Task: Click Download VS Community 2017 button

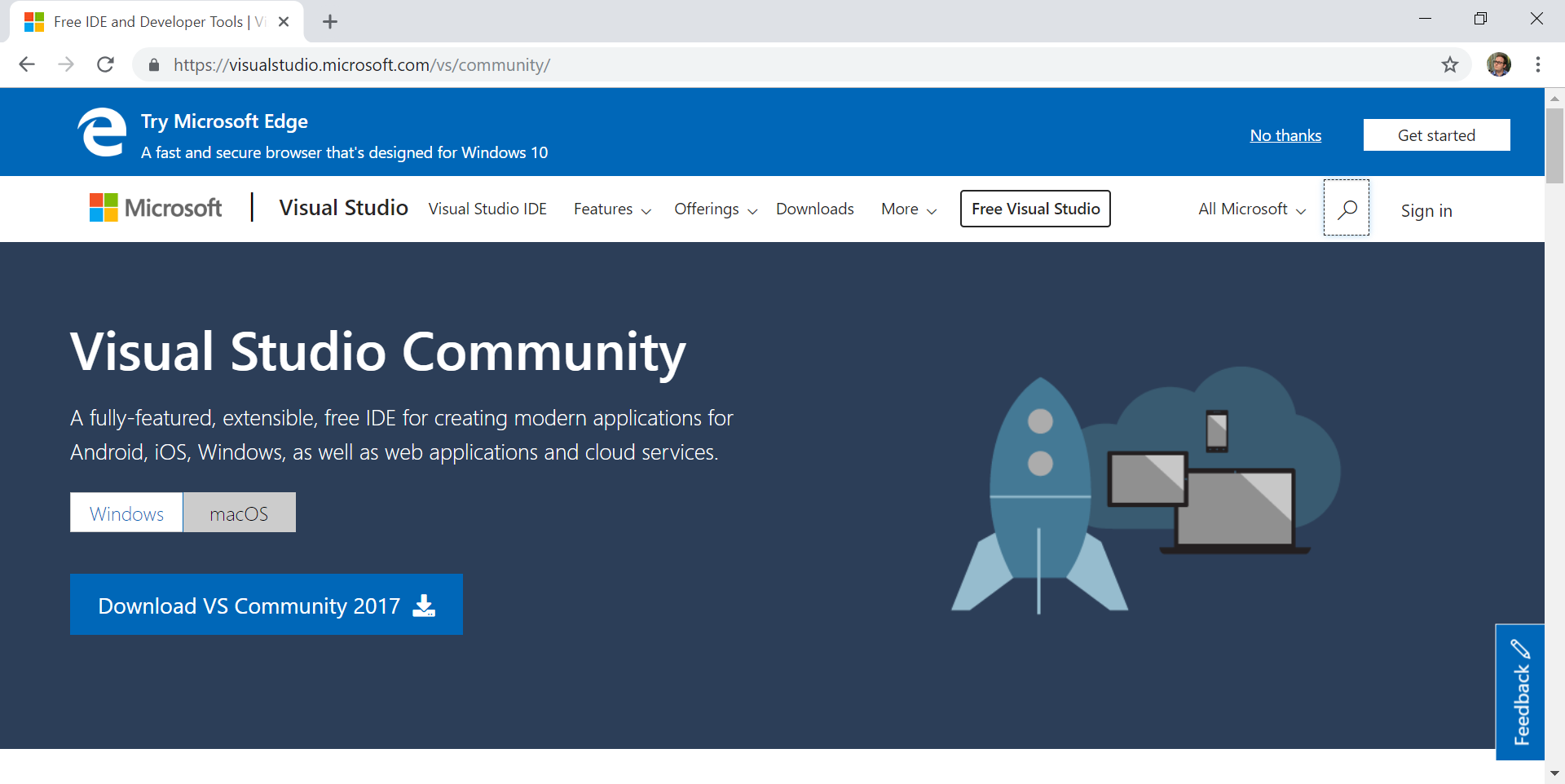Action: pos(267,605)
